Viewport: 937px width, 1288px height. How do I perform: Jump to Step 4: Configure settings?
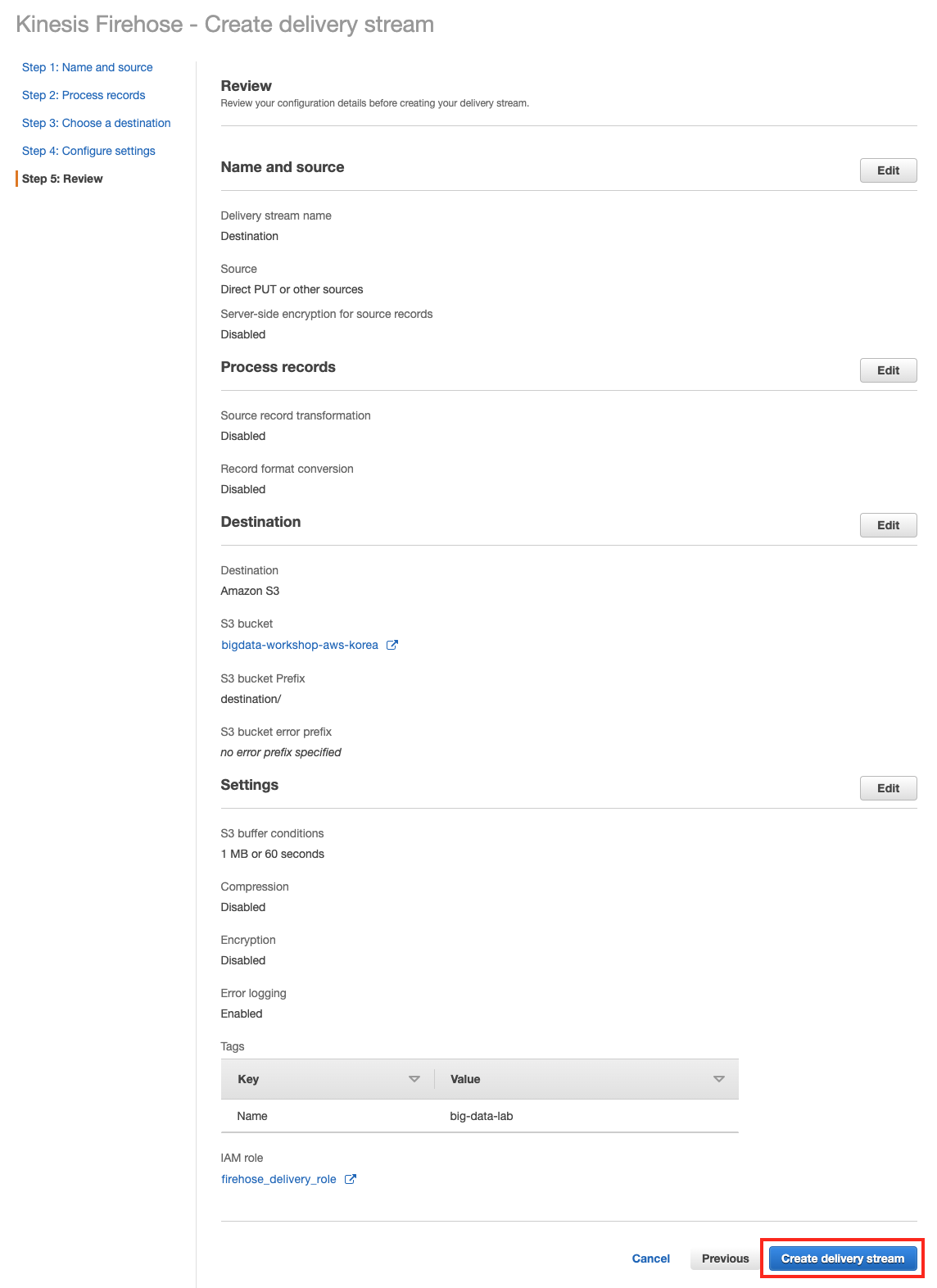88,151
